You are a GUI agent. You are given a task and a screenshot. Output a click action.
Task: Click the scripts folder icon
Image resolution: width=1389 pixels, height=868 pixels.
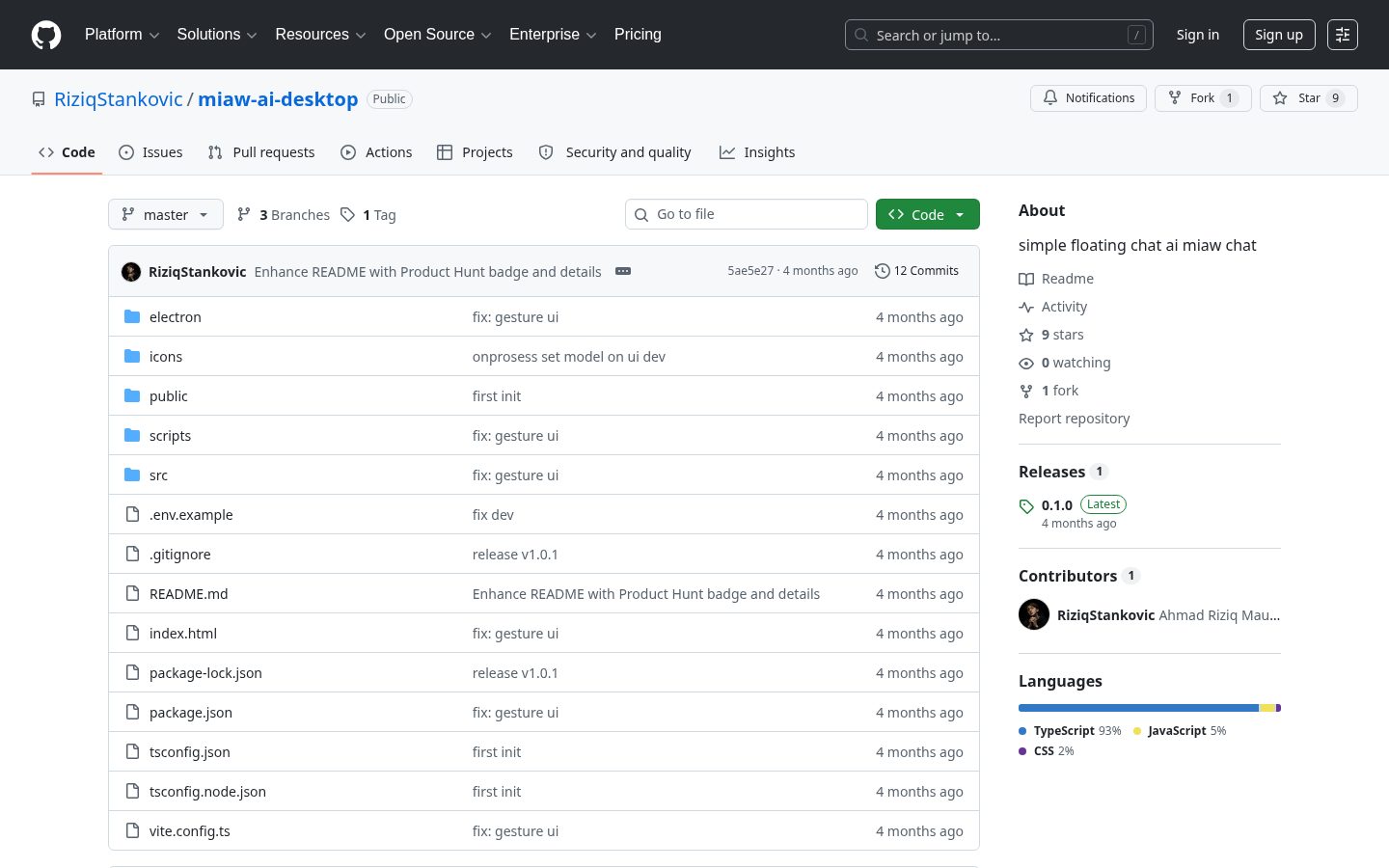(132, 435)
